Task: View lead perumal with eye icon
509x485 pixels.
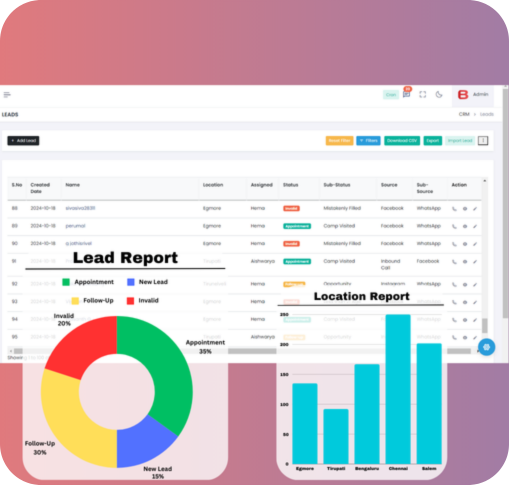Action: pyautogui.click(x=465, y=226)
